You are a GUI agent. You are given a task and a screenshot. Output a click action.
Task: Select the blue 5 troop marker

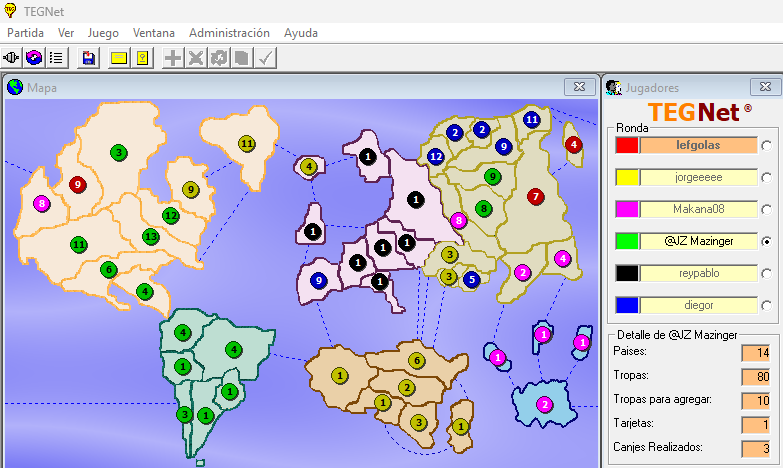(x=471, y=280)
